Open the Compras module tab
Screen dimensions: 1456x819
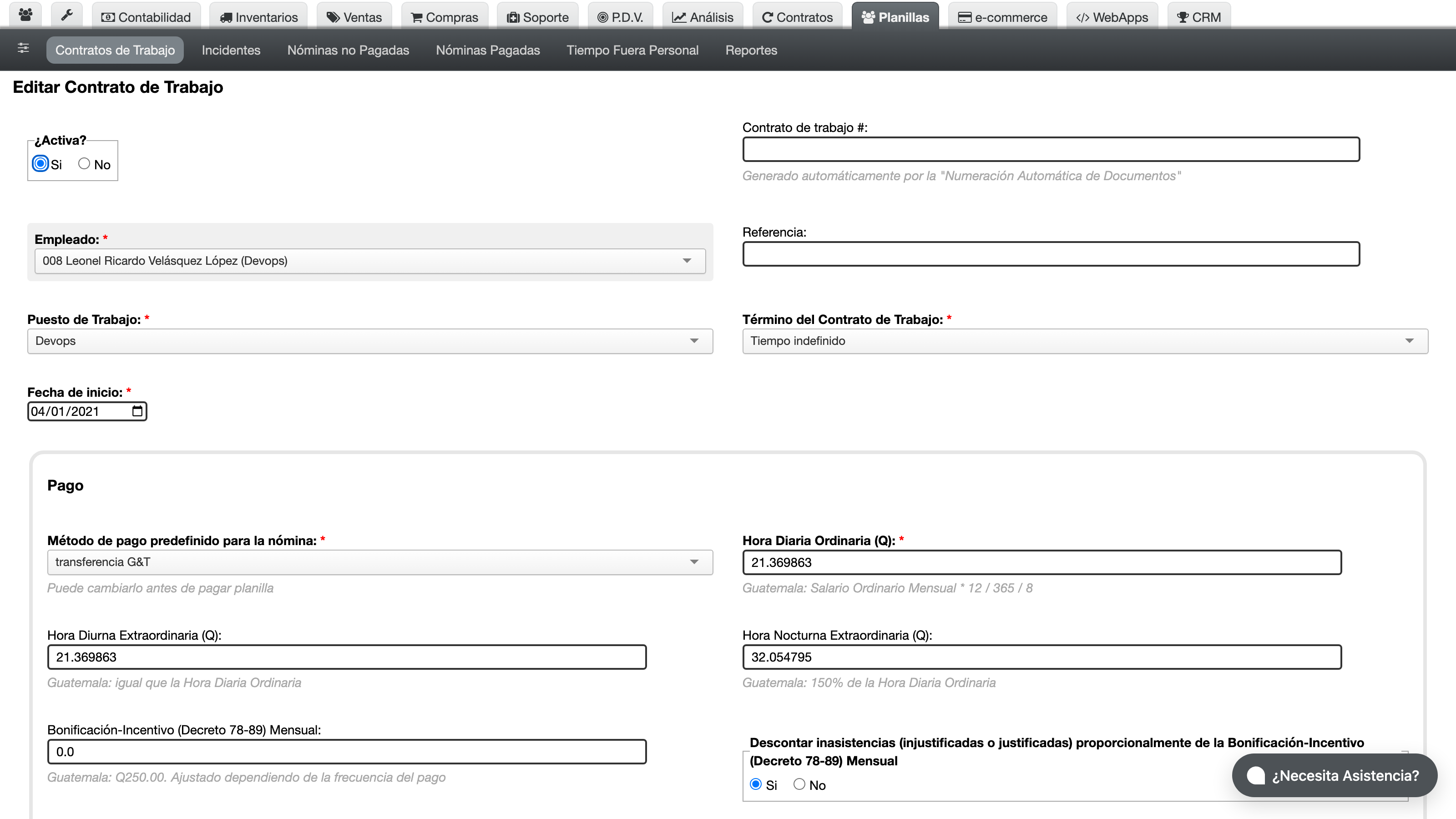pyautogui.click(x=444, y=16)
